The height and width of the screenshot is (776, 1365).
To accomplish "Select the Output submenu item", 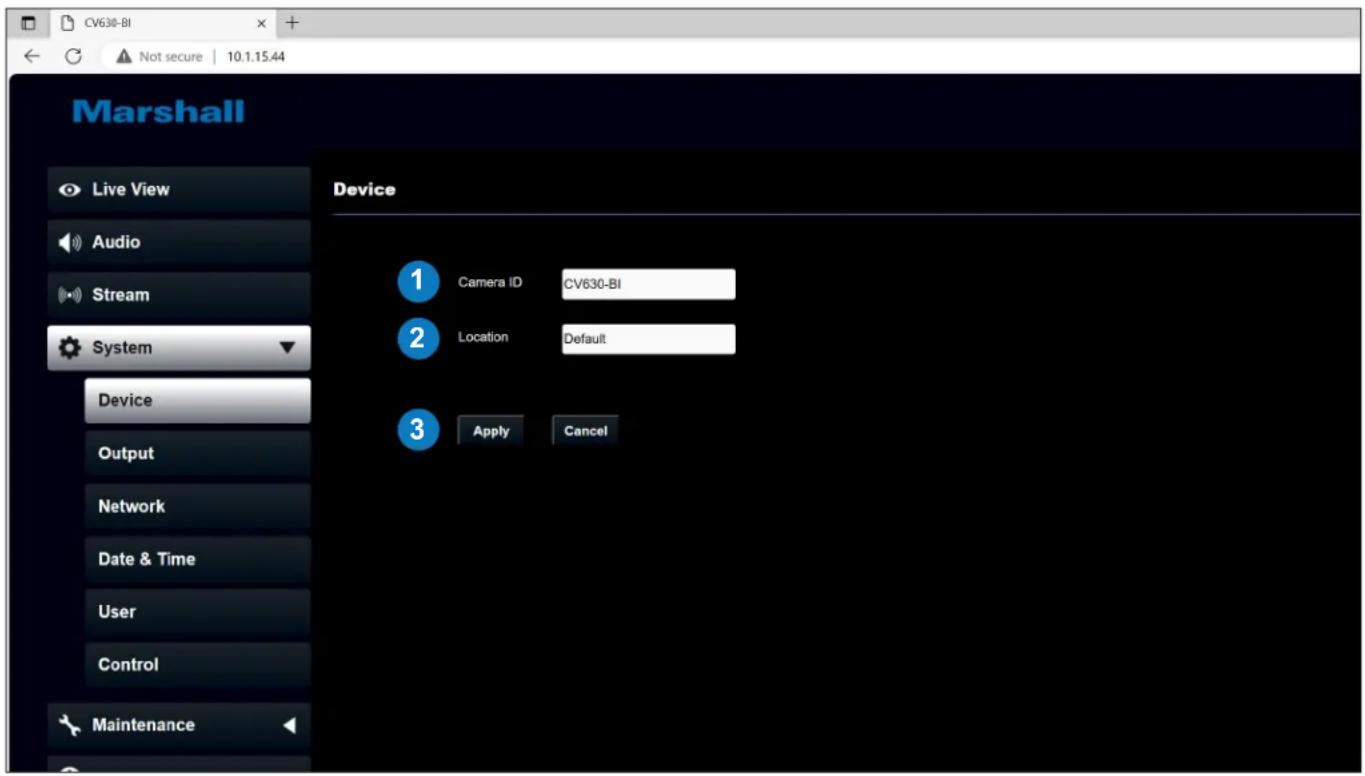I will coord(197,454).
